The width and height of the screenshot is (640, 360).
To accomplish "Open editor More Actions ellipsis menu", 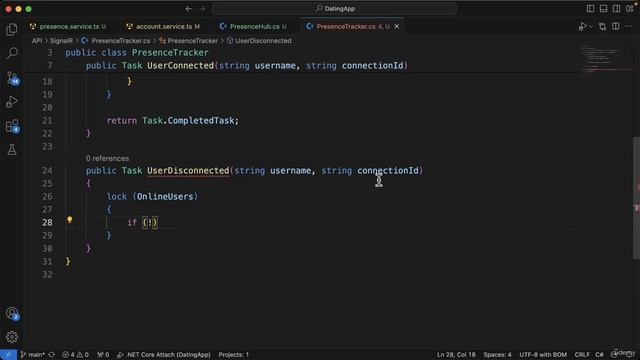I will (629, 27).
